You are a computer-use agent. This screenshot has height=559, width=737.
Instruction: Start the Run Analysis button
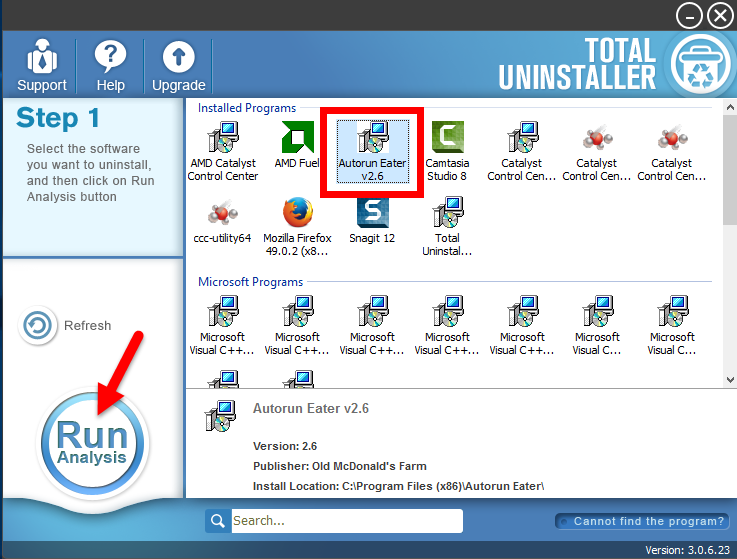pos(92,443)
